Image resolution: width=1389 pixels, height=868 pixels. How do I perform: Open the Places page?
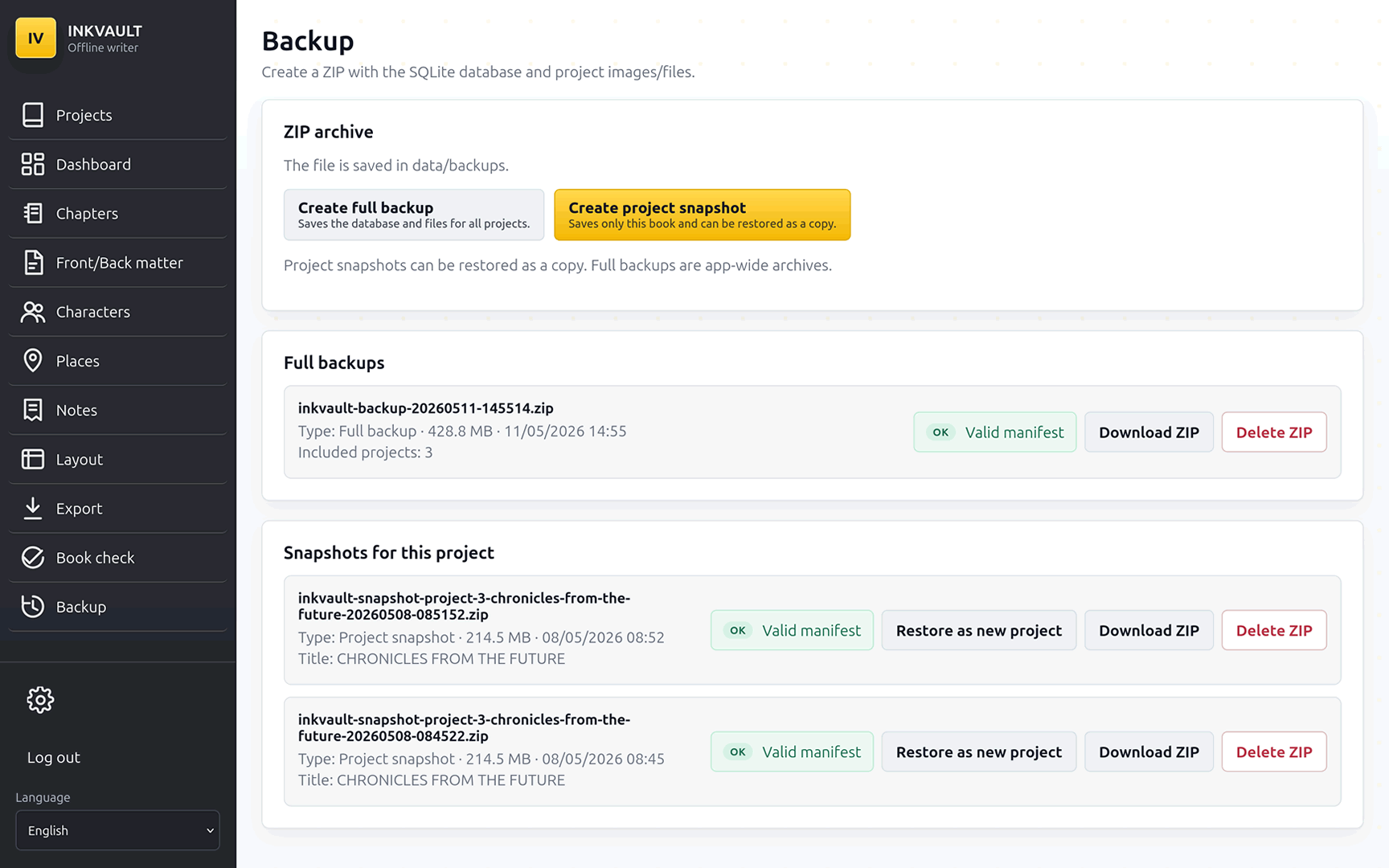[x=77, y=361]
